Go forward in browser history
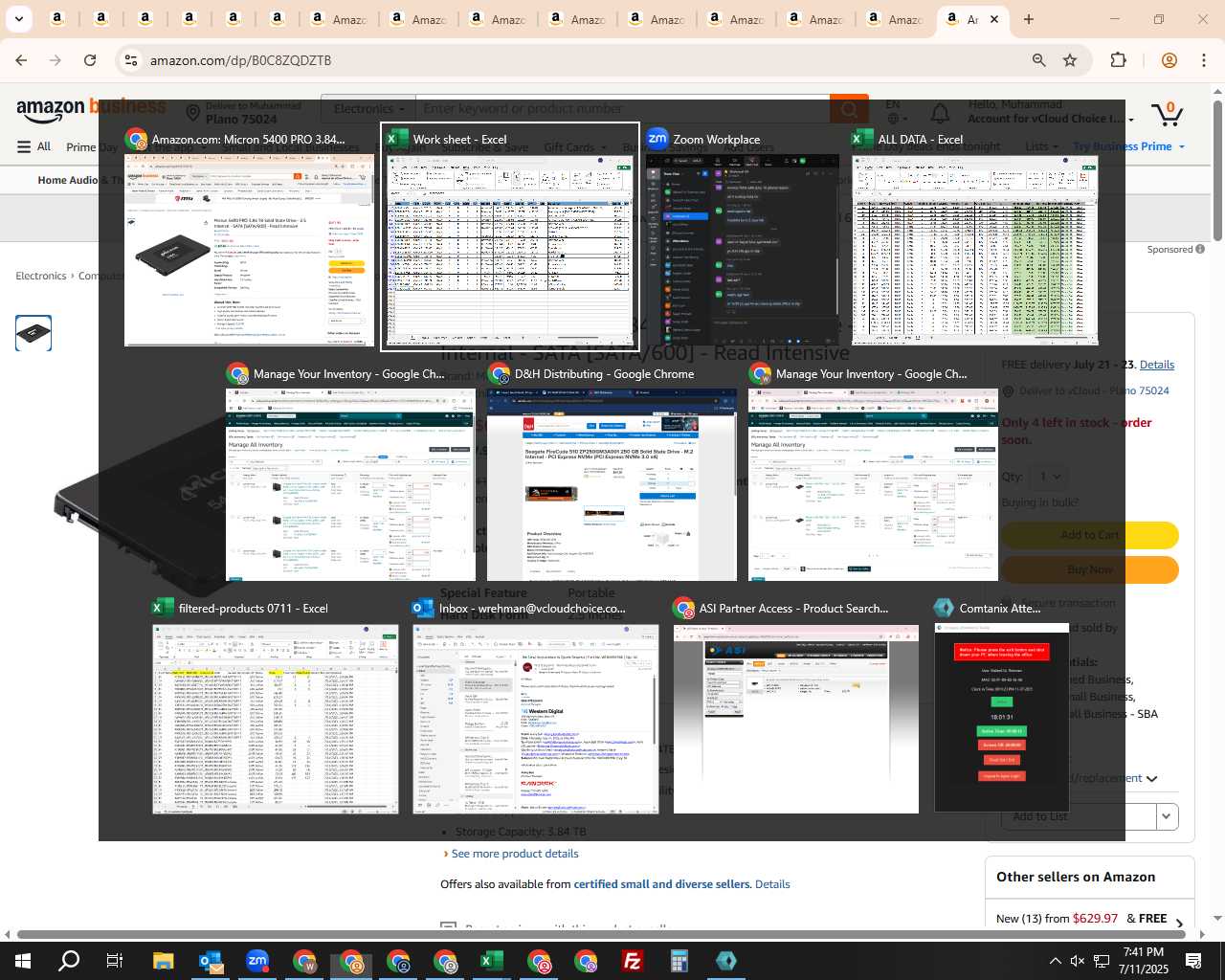This screenshot has width=1225, height=980. tap(56, 60)
